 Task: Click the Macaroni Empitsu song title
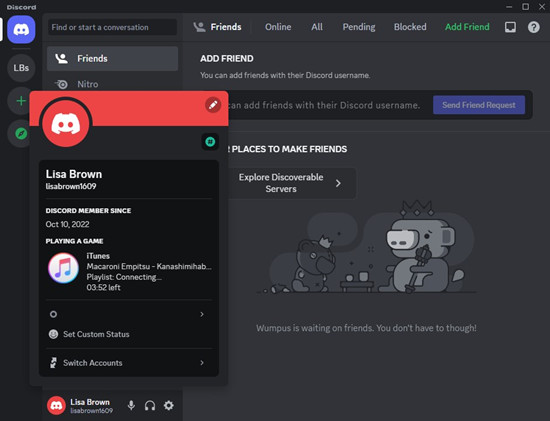[149, 266]
